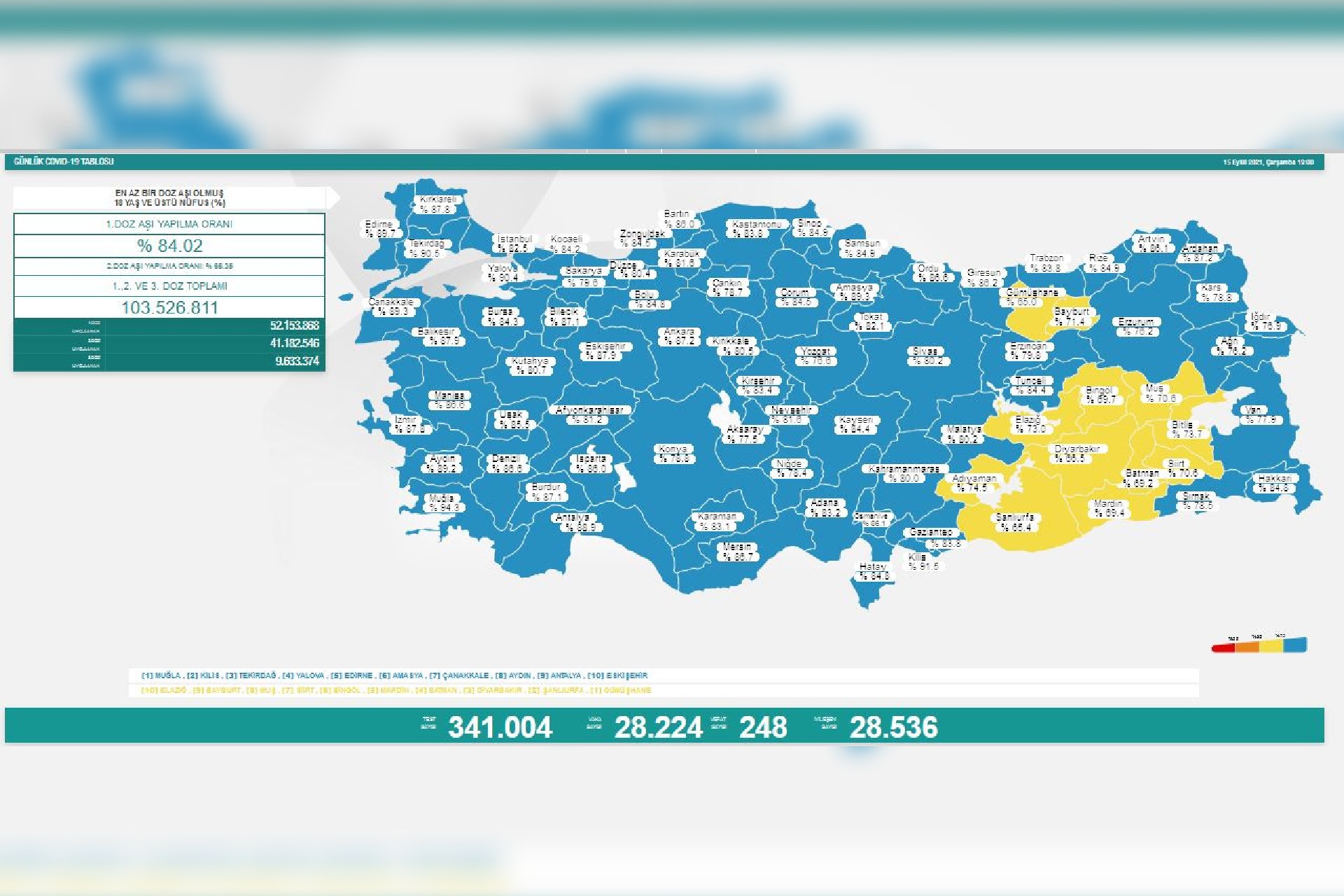1344x896 pixels.
Task: Click the Hatay province label
Action: 873,571
